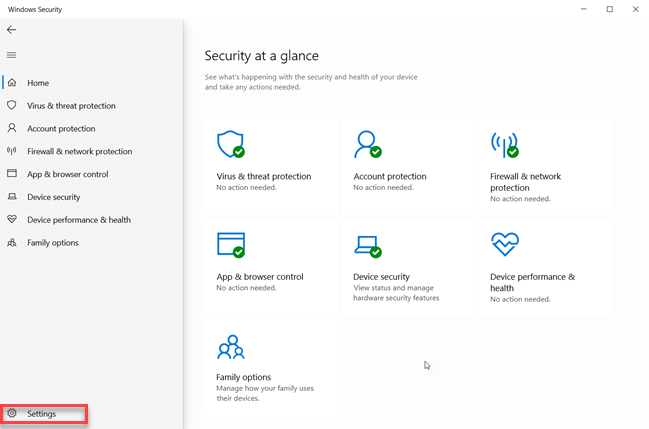Click the large antenna icon on Firewall tile
The image size is (649, 429).
(x=505, y=145)
